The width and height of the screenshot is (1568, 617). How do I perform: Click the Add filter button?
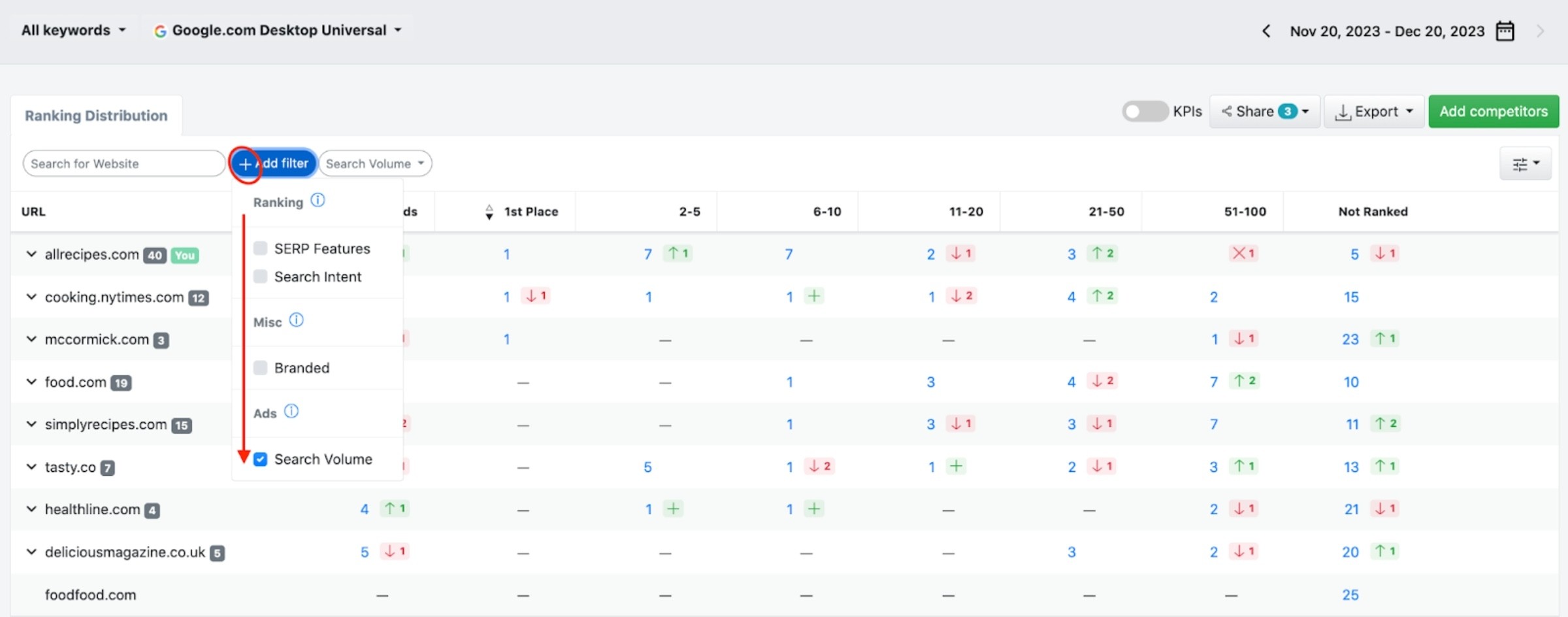pos(273,163)
